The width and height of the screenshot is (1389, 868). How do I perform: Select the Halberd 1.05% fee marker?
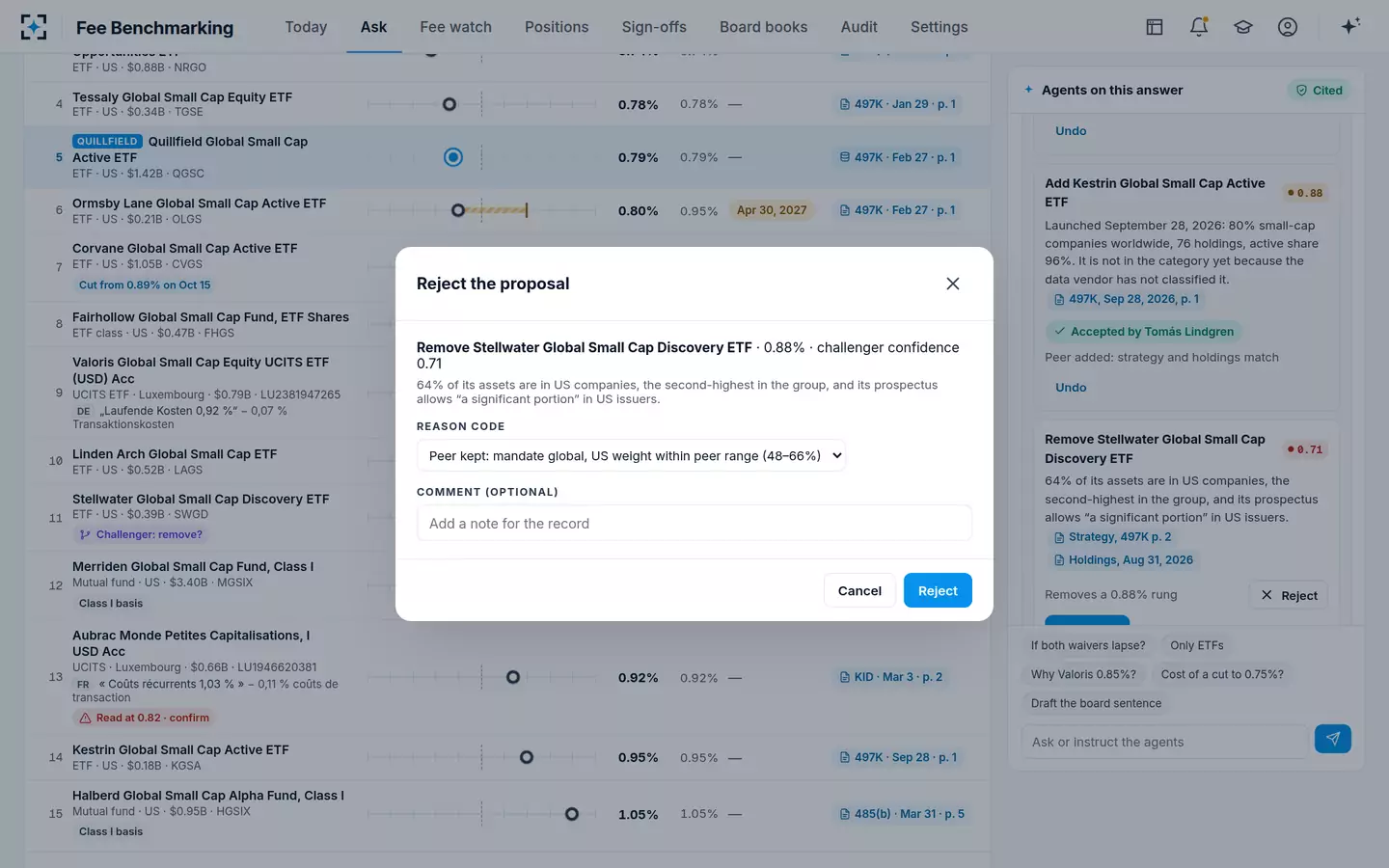click(x=572, y=814)
